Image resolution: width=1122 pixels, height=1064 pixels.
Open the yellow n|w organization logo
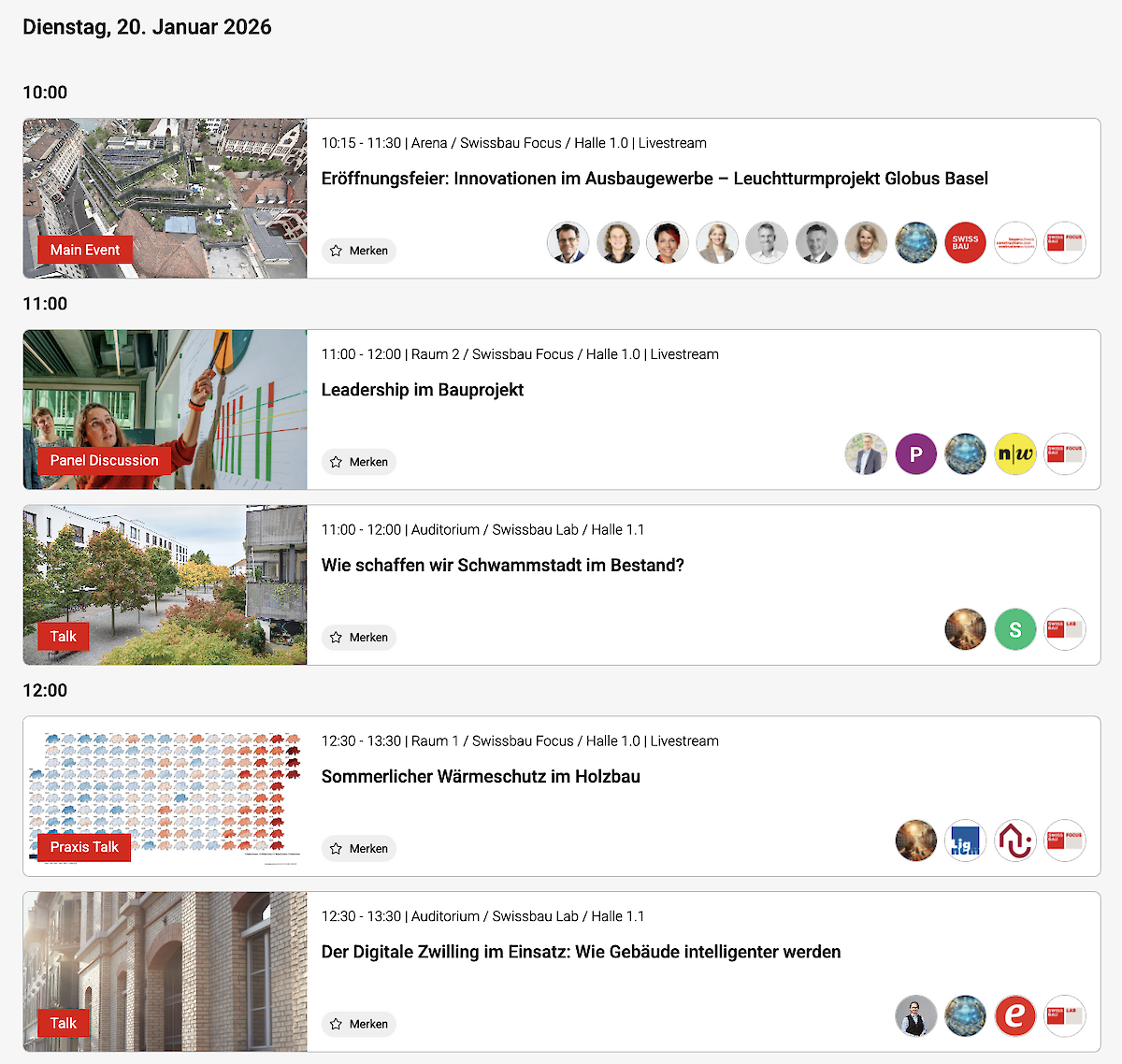click(x=1014, y=454)
